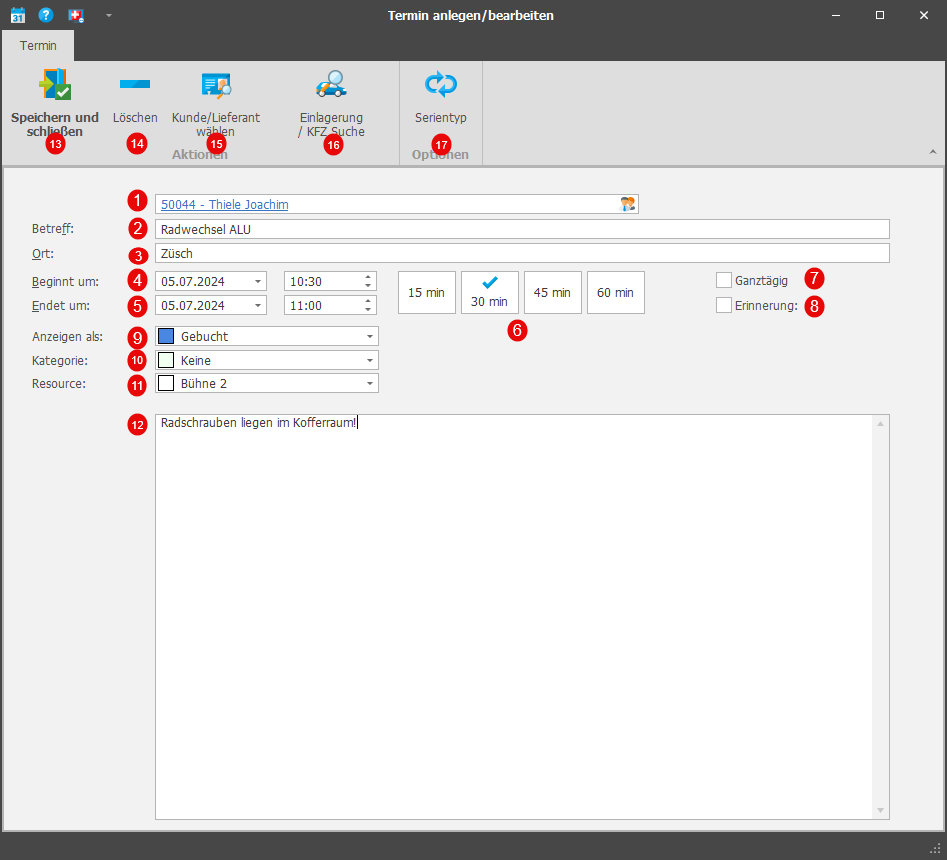Click the start date text 05.07.2024 in Beginnt um
The height and width of the screenshot is (860, 947).
point(193,281)
